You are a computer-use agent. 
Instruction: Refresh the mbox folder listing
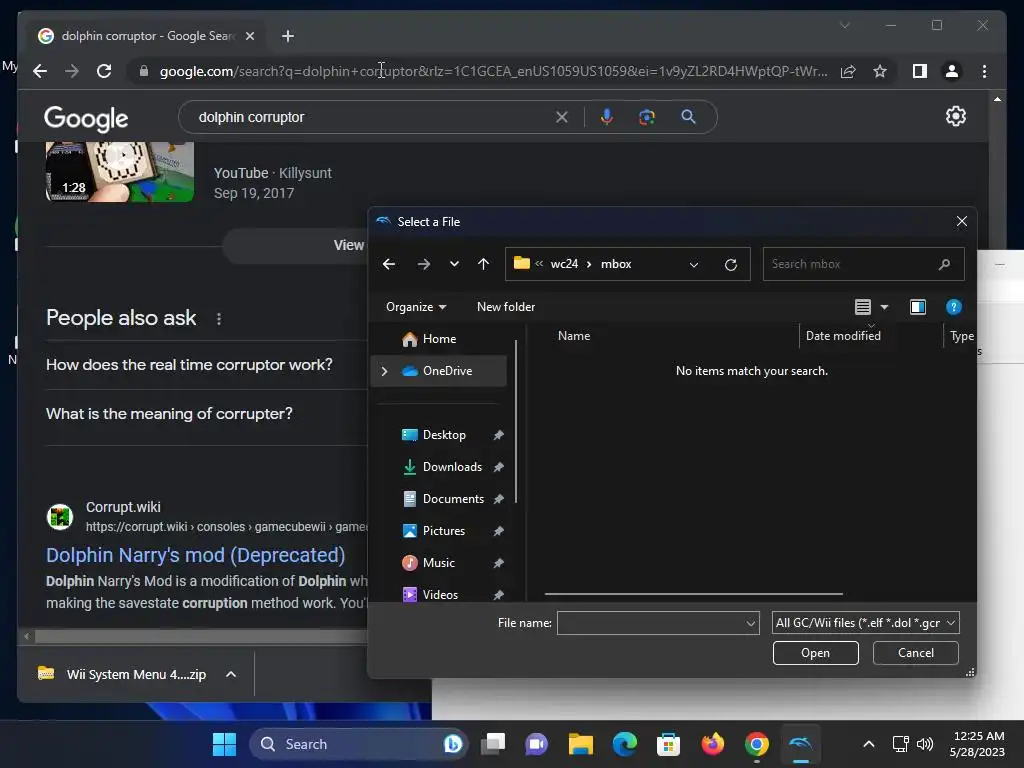click(731, 264)
